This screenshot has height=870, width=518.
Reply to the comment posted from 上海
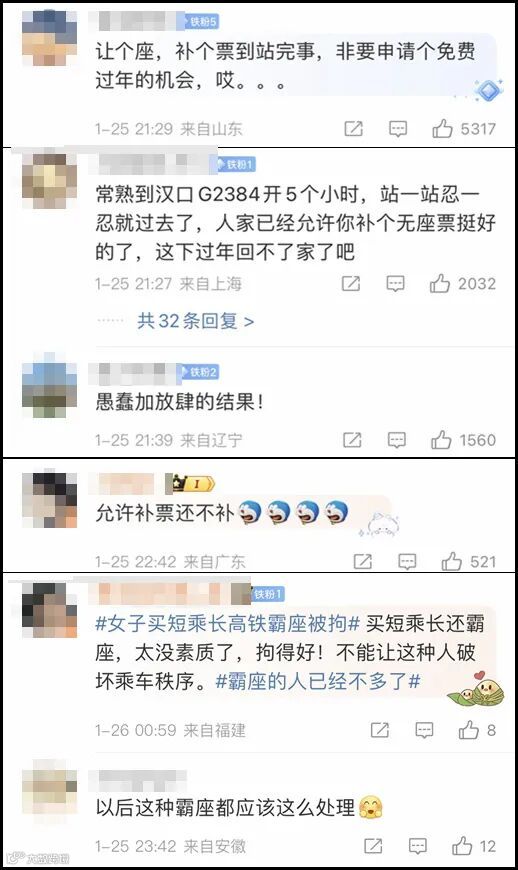(395, 284)
